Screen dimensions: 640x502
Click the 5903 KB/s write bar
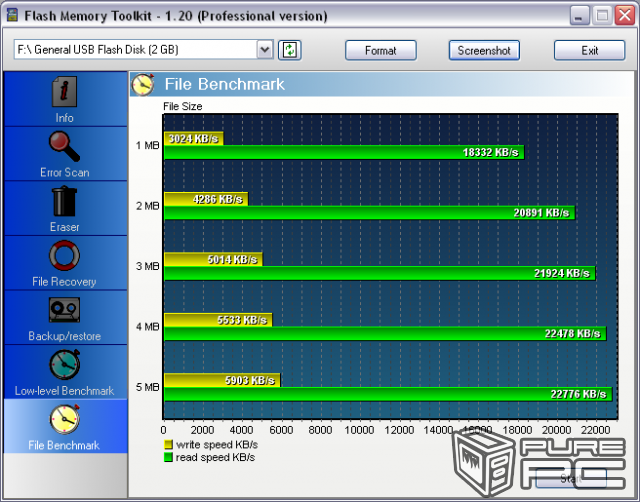pyautogui.click(x=222, y=380)
